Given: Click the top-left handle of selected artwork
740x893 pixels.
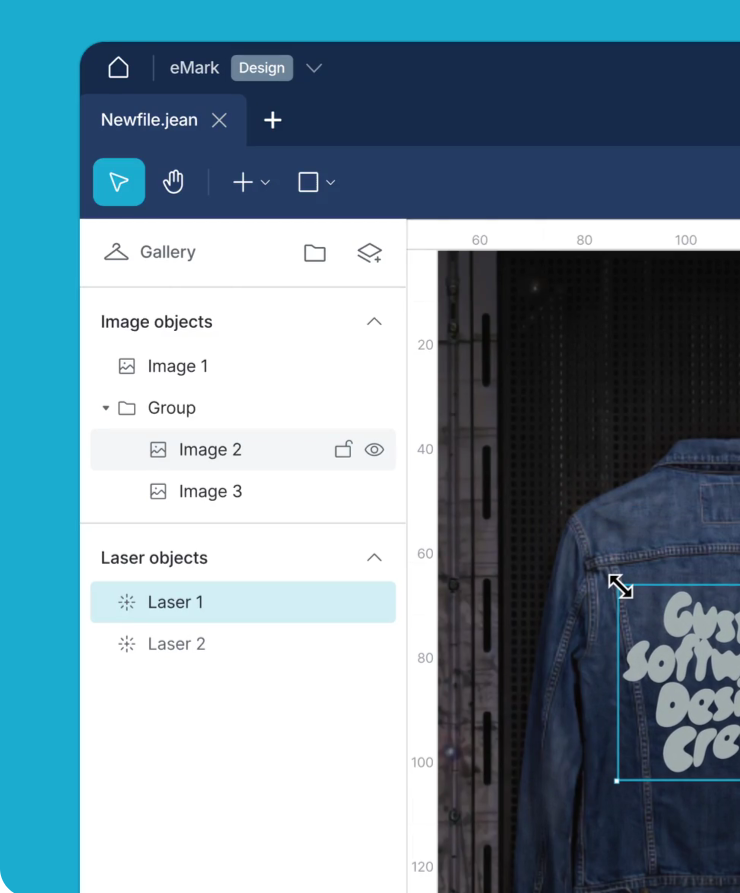Looking at the screenshot, I should pos(619,585).
